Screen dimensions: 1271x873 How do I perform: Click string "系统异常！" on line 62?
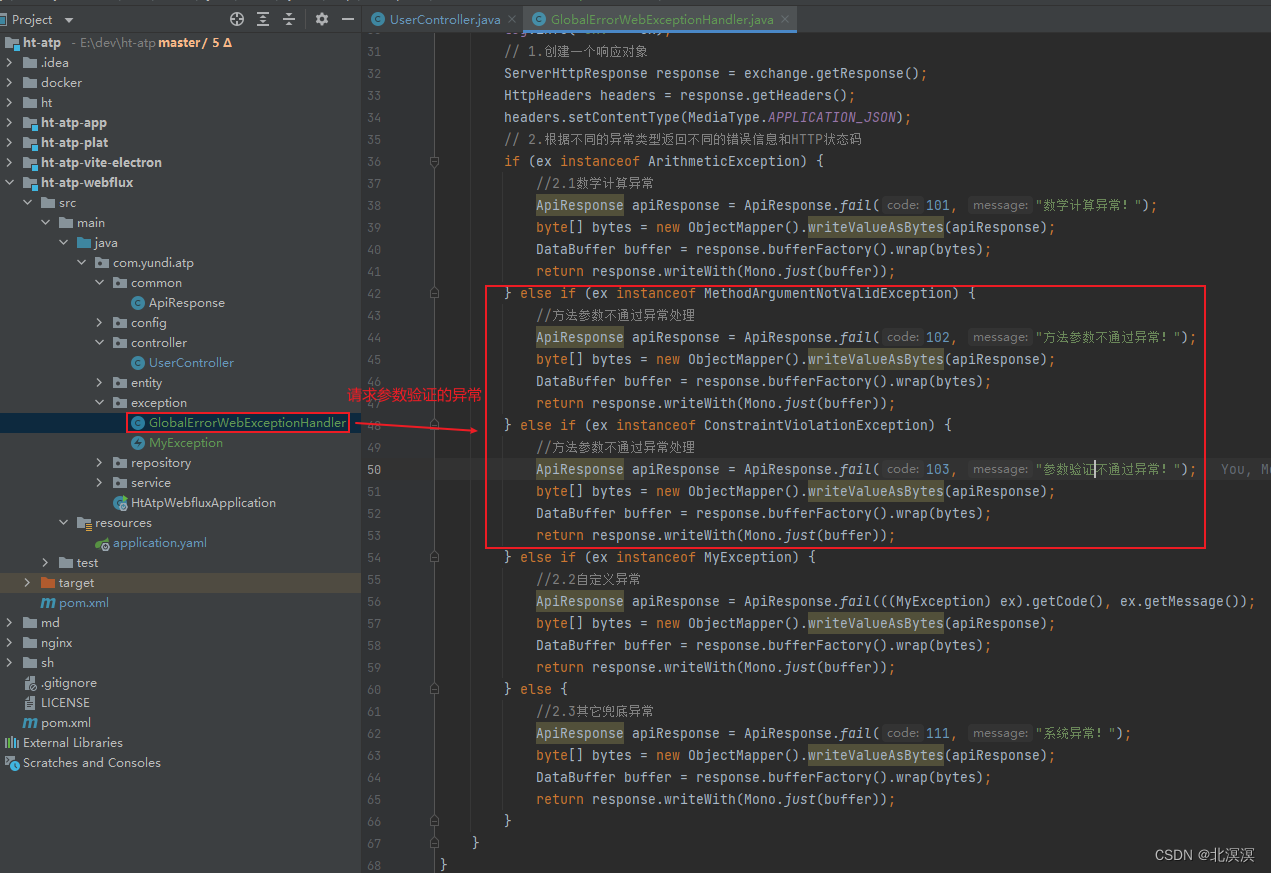coord(1078,733)
